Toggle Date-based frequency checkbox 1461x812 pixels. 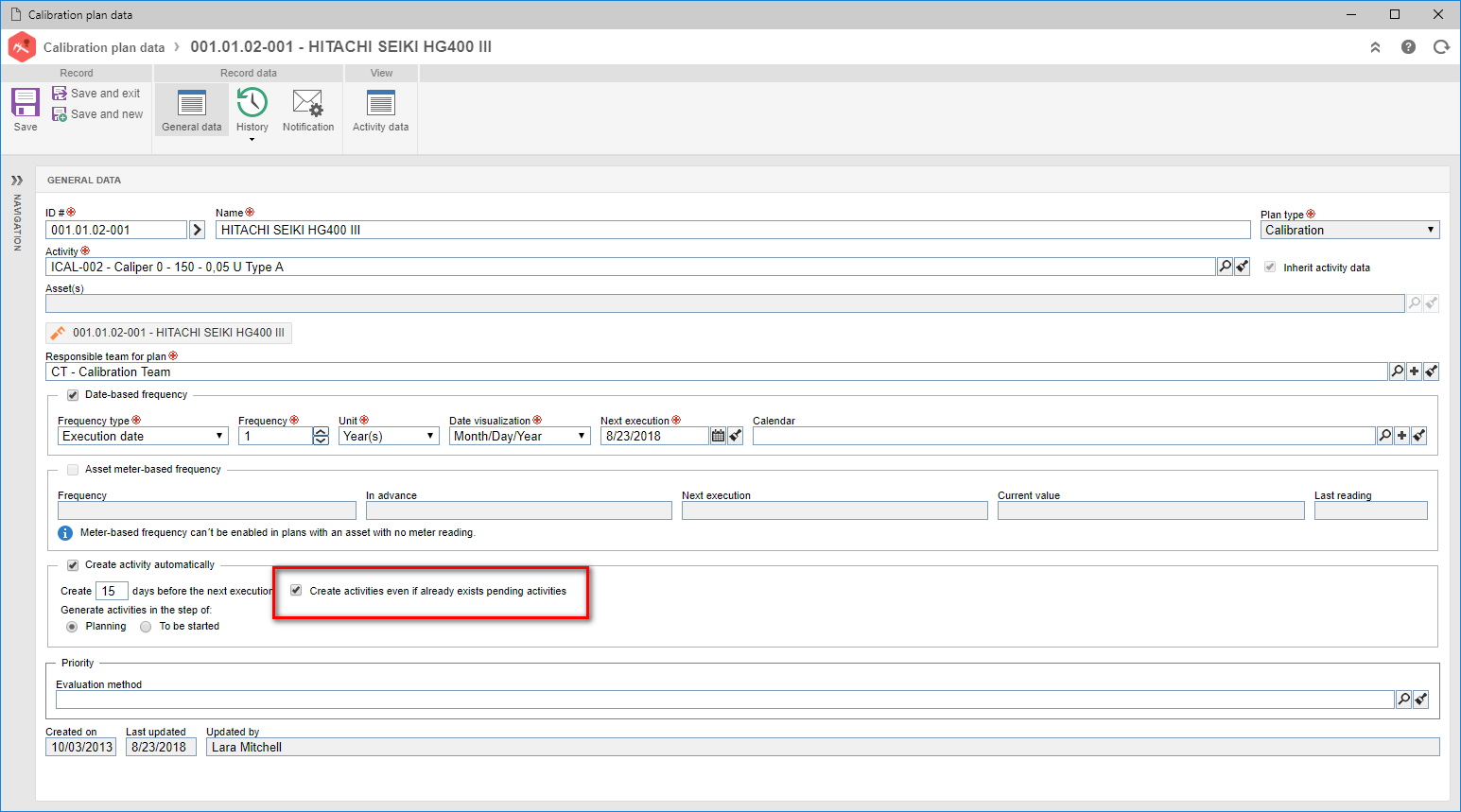coord(73,395)
